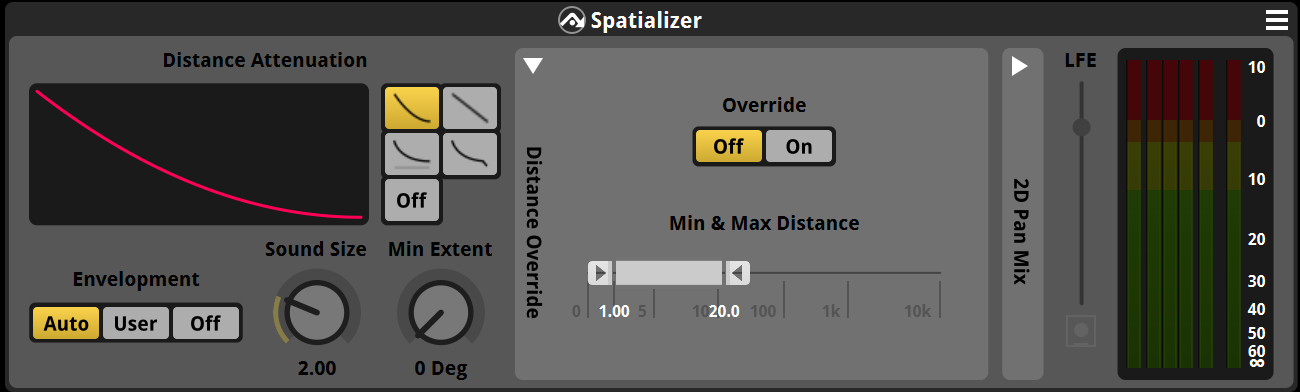The width and height of the screenshot is (1300, 392).
Task: Click the 'Distance Attenuation' heading
Action: (x=265, y=60)
